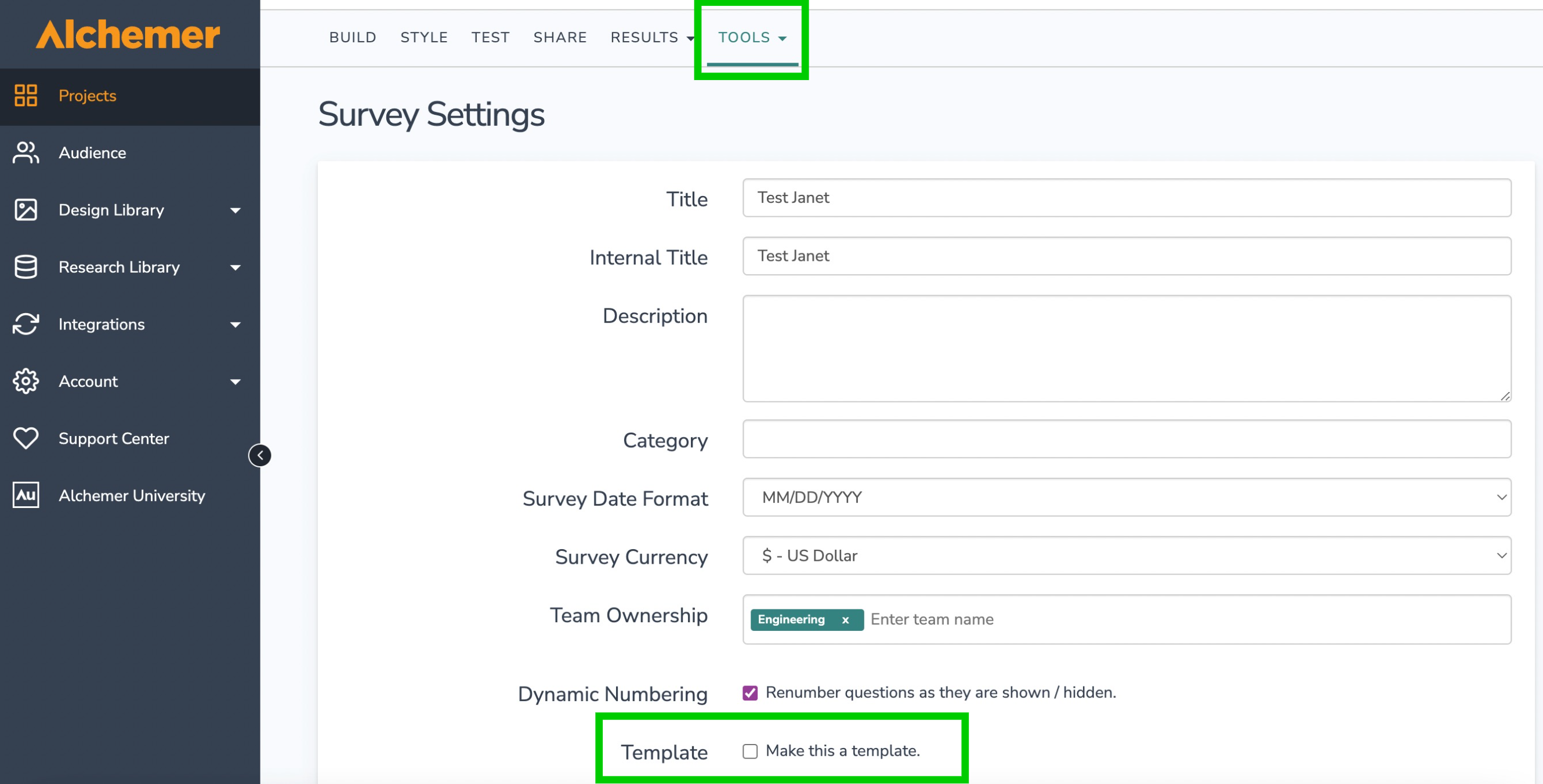Image resolution: width=1543 pixels, height=784 pixels.
Task: Open the Survey Currency dropdown
Action: pyautogui.click(x=1501, y=555)
